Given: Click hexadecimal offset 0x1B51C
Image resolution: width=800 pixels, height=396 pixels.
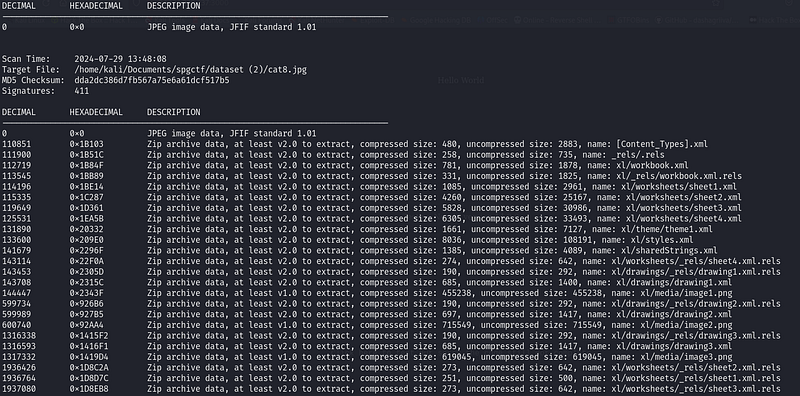Looking at the screenshot, I should point(86,155).
